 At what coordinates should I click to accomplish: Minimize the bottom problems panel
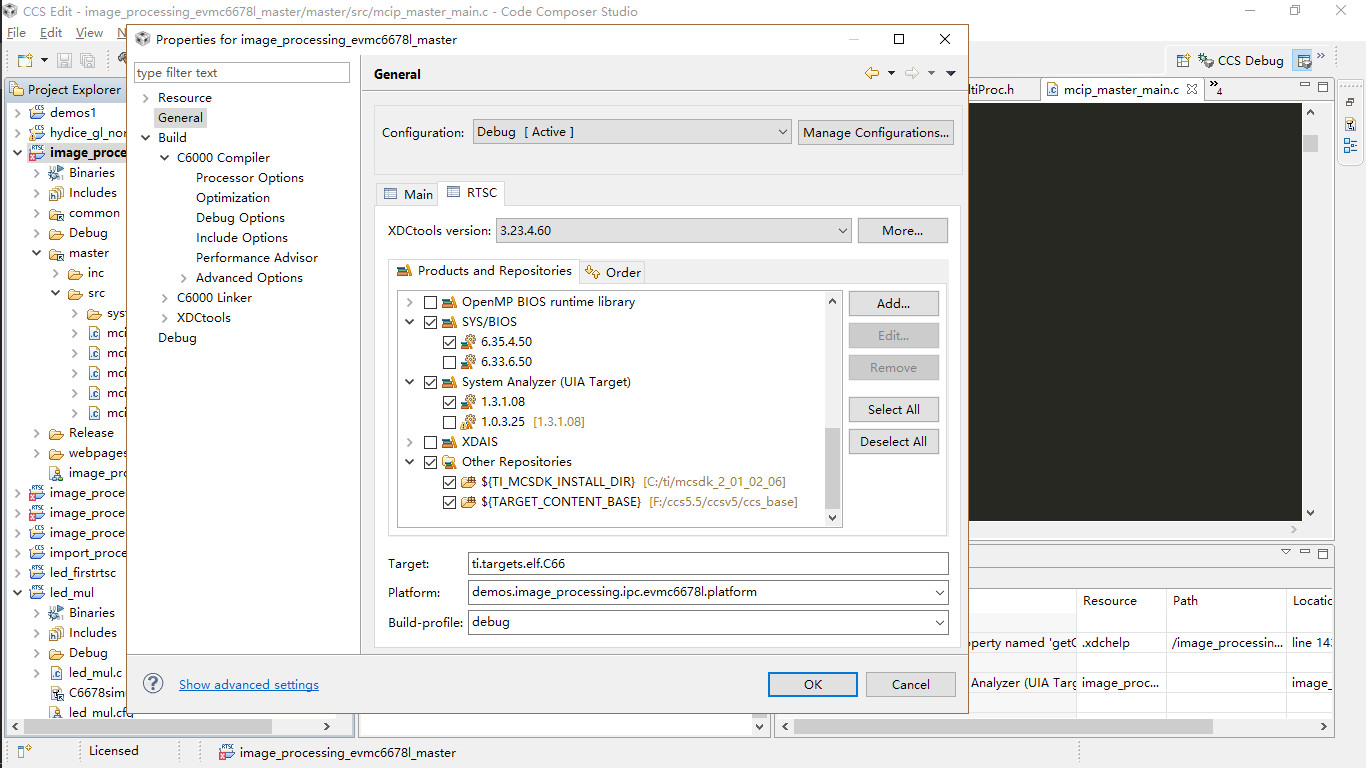pos(1304,552)
